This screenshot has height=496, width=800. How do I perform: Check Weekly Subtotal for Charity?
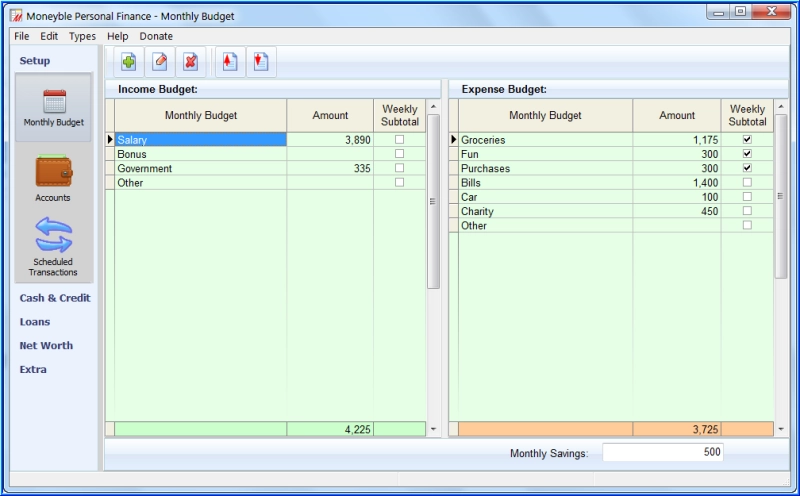coord(747,211)
